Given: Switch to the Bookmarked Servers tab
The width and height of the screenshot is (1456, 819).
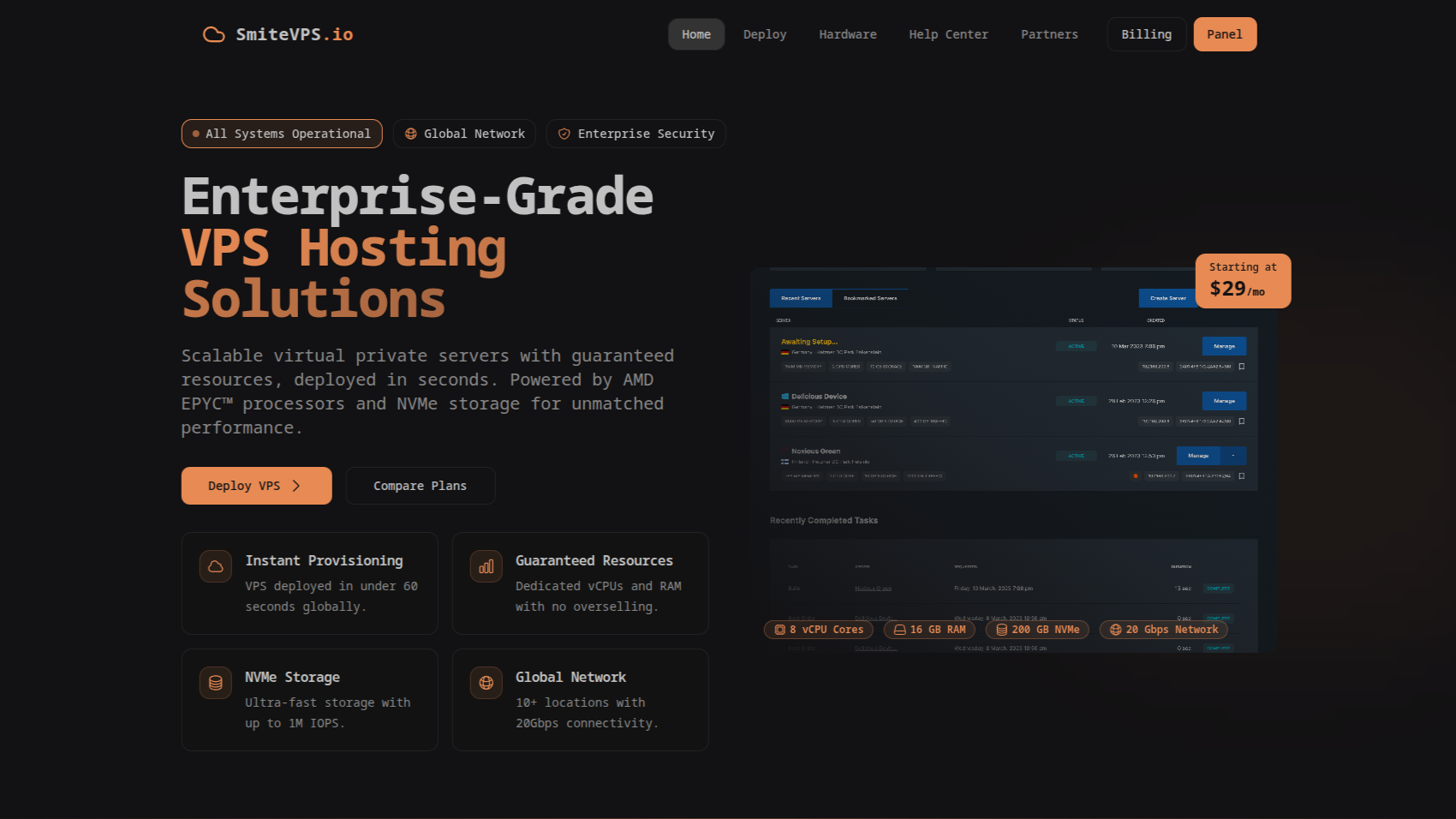Looking at the screenshot, I should (870, 298).
